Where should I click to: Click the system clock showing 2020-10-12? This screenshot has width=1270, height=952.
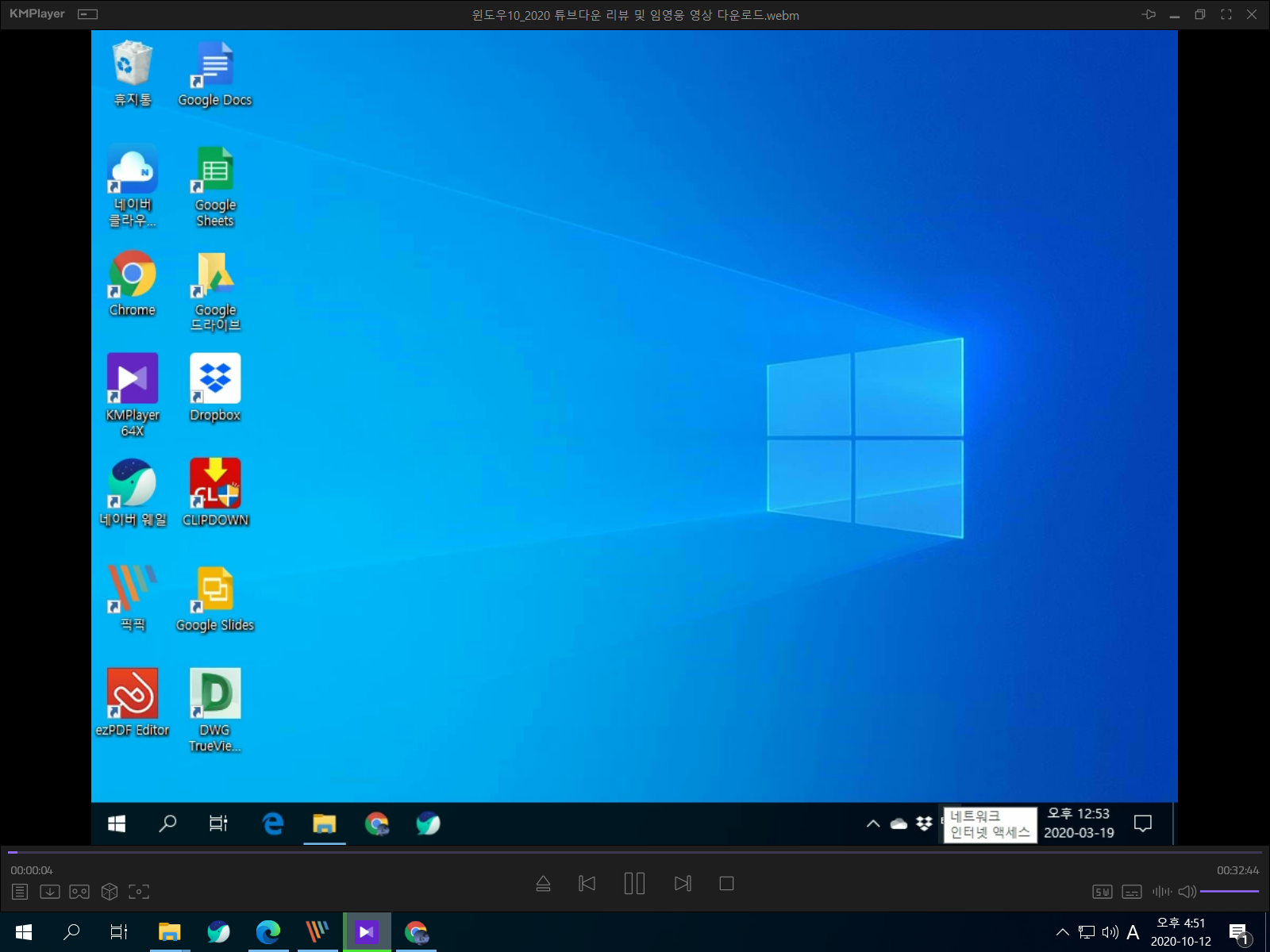[x=1181, y=932]
